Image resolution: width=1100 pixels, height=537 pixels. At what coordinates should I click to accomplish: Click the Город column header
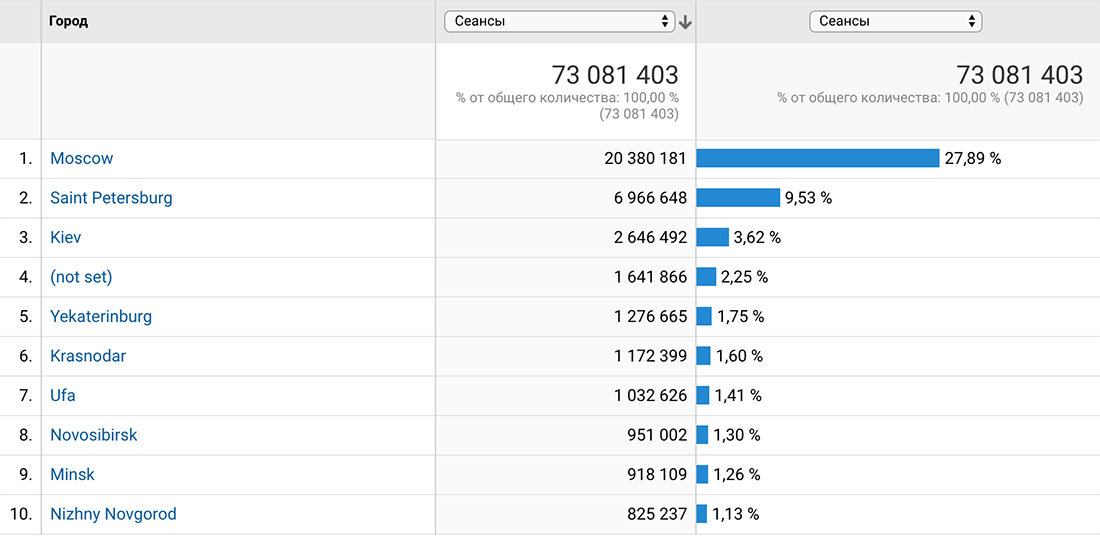click(x=68, y=22)
